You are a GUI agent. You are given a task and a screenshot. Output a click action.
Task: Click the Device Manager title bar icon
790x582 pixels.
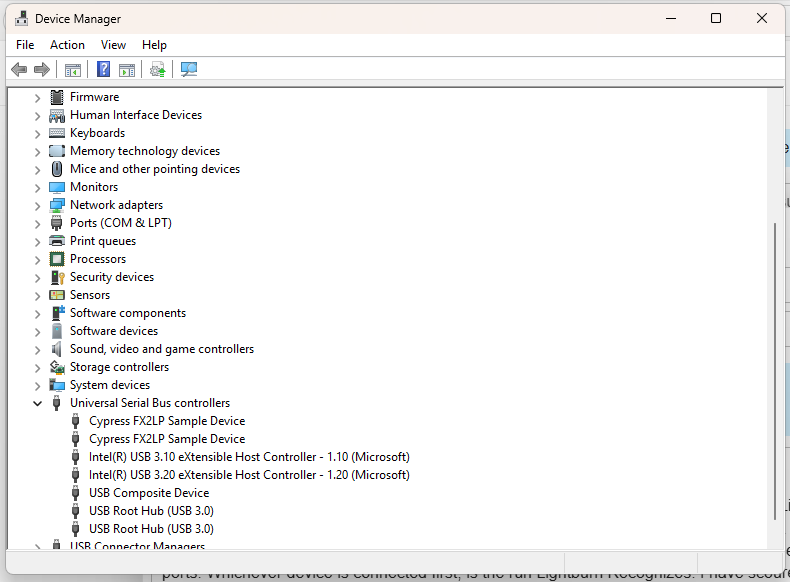[x=21, y=18]
